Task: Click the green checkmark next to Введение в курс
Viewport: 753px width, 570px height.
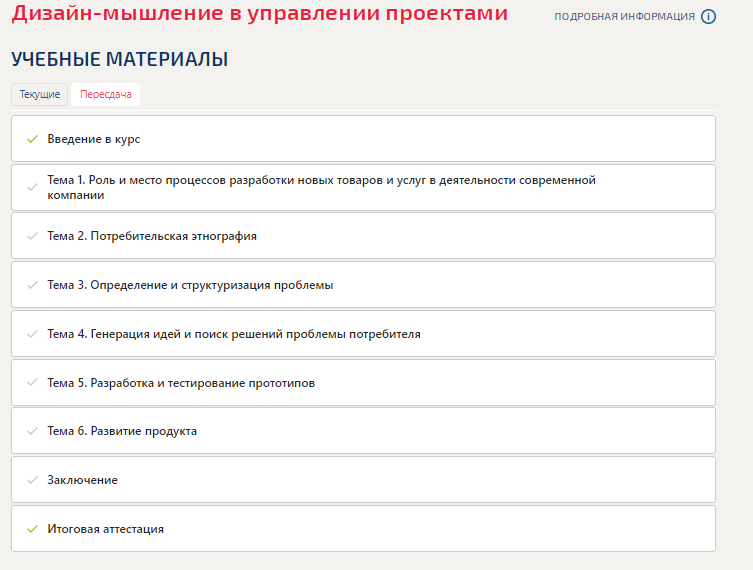Action: 32,139
